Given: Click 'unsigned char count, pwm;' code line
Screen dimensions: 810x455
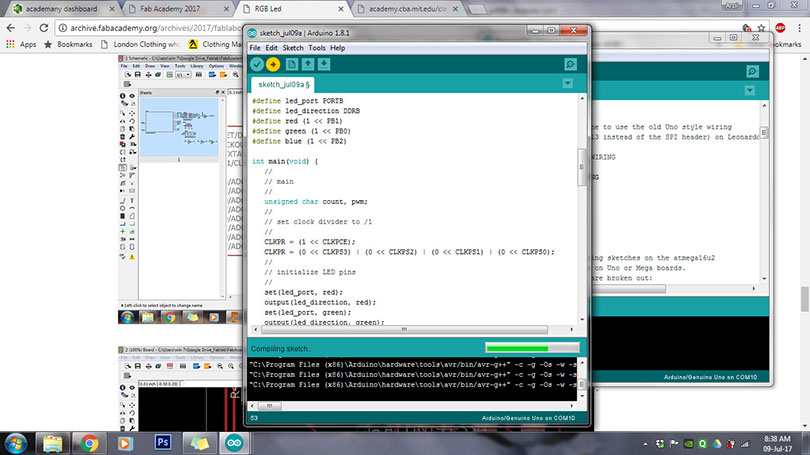Looking at the screenshot, I should [x=316, y=201].
